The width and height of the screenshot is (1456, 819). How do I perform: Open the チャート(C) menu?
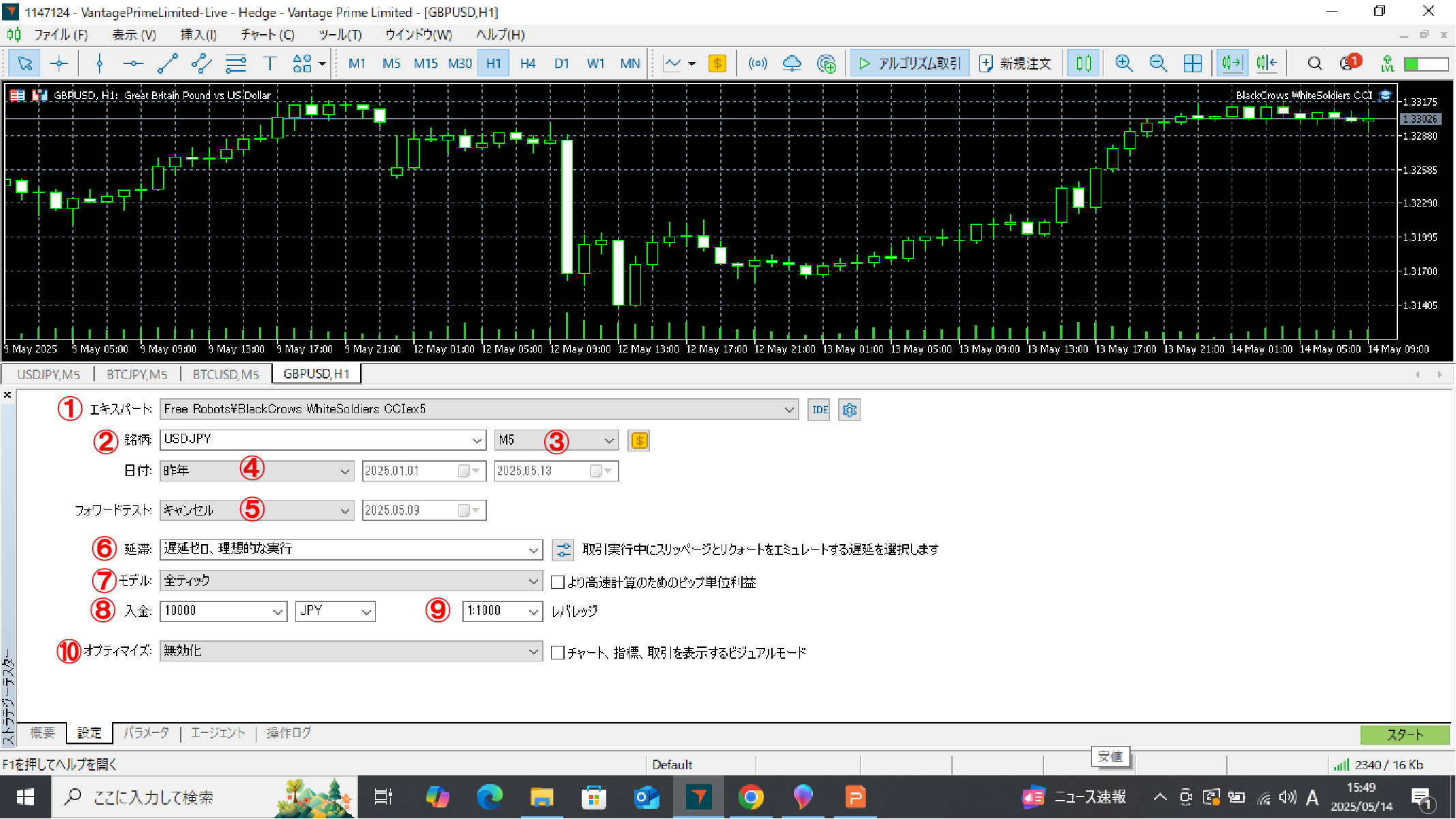[x=267, y=35]
